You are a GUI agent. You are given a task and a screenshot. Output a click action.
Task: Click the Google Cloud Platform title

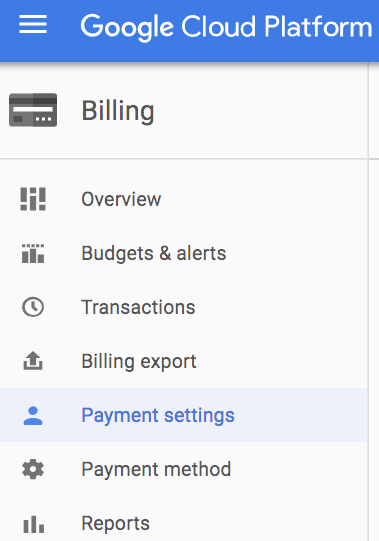click(x=226, y=27)
